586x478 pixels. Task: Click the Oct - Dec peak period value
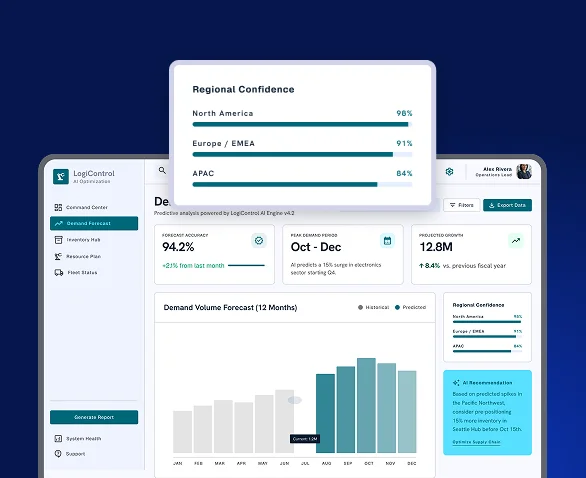pos(316,247)
